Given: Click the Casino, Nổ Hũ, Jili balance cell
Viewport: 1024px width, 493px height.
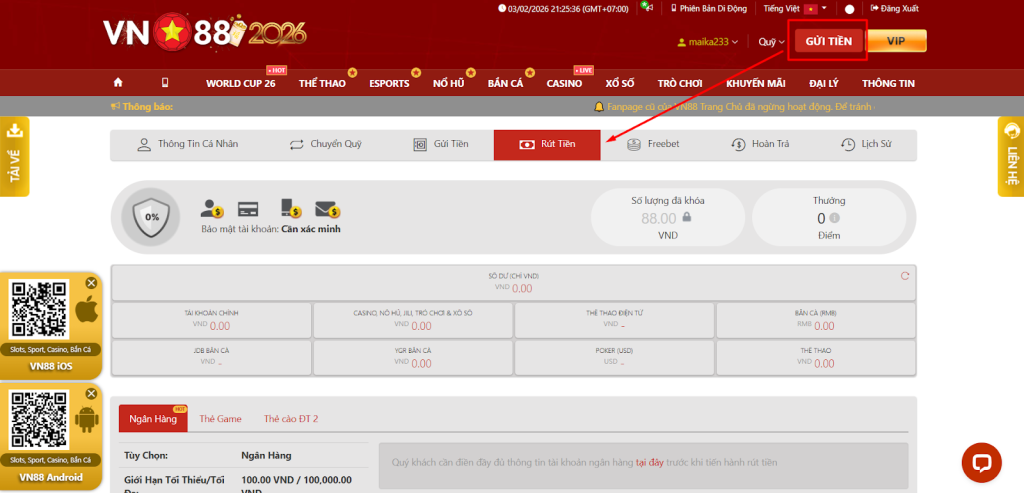Looking at the screenshot, I should 413,319.
